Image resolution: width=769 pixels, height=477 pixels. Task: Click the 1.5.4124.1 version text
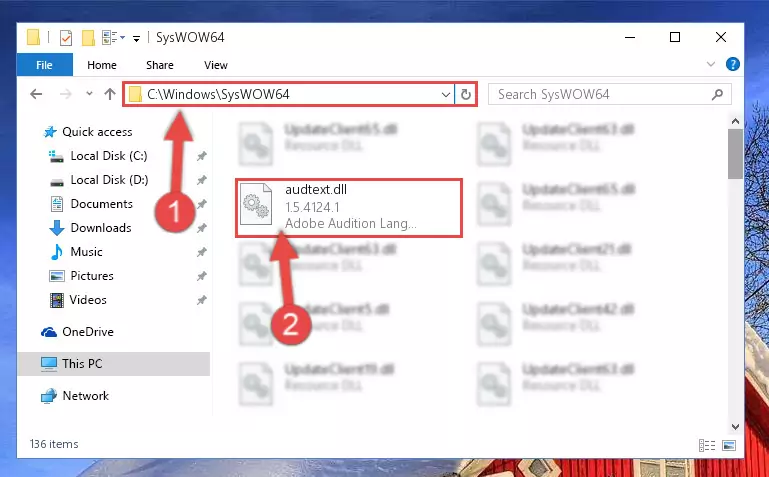312,207
